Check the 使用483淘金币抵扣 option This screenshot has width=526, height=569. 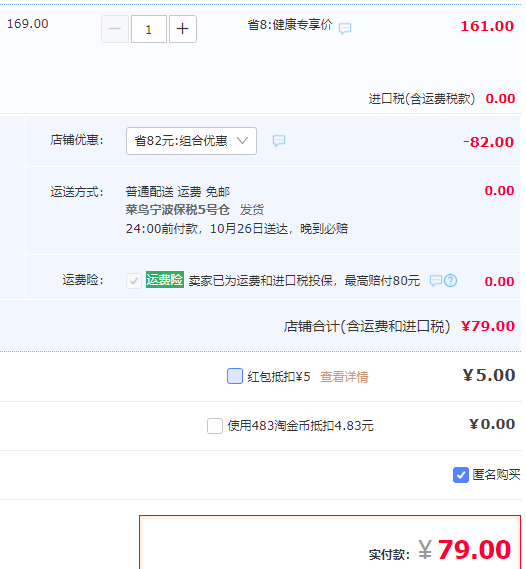pyautogui.click(x=215, y=426)
